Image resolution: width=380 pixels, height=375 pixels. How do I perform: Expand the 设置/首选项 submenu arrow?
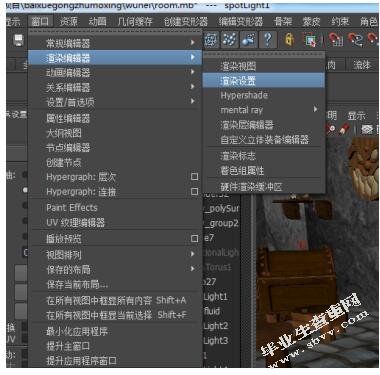point(193,101)
